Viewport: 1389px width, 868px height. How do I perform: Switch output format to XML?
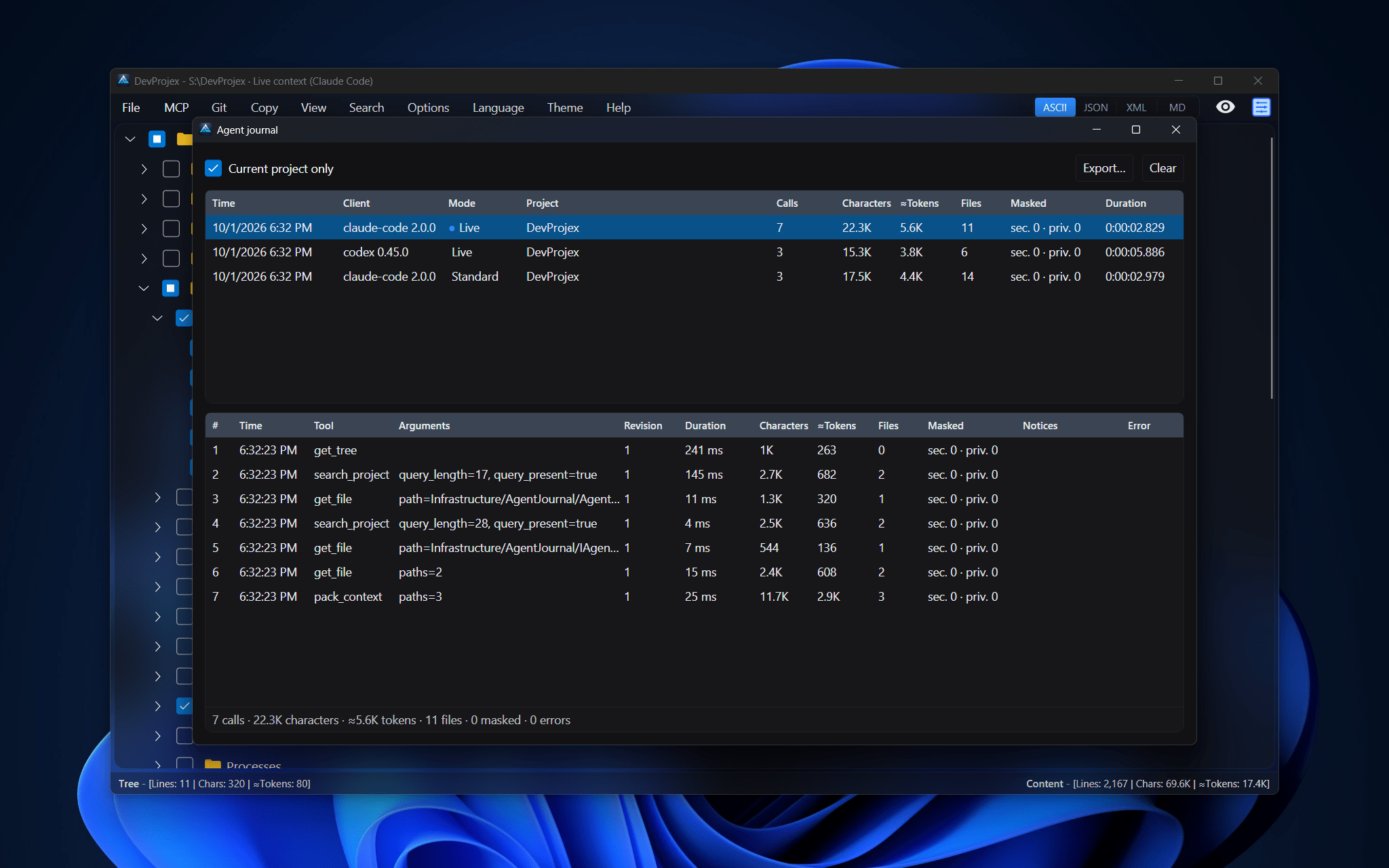tap(1136, 107)
